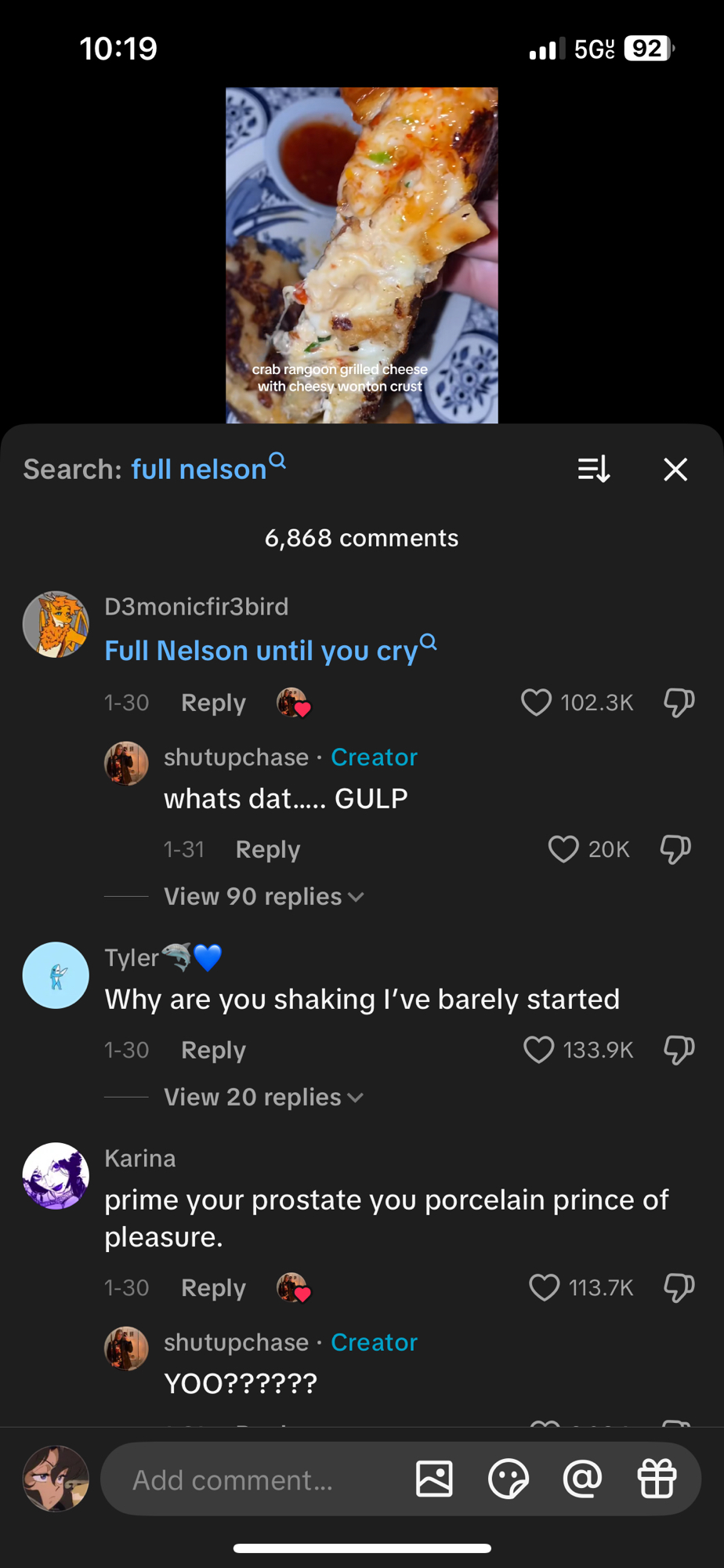Dislike Karina's comment
The width and height of the screenshot is (724, 1568).
tap(679, 1287)
